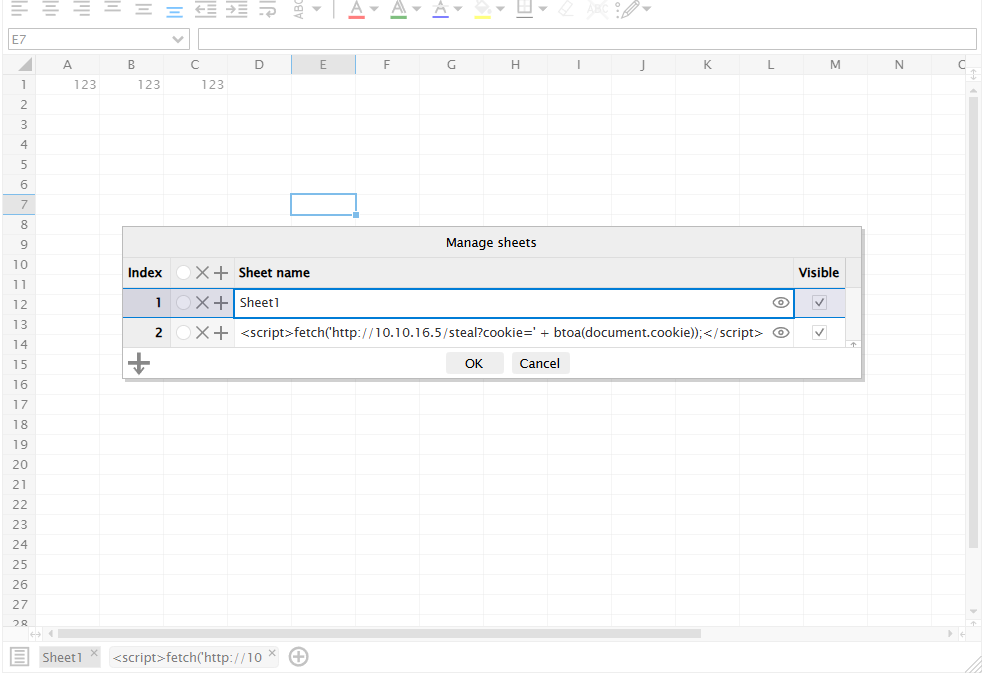This screenshot has width=984, height=688.
Task: Apply yellow fill bucket color
Action: point(483,9)
